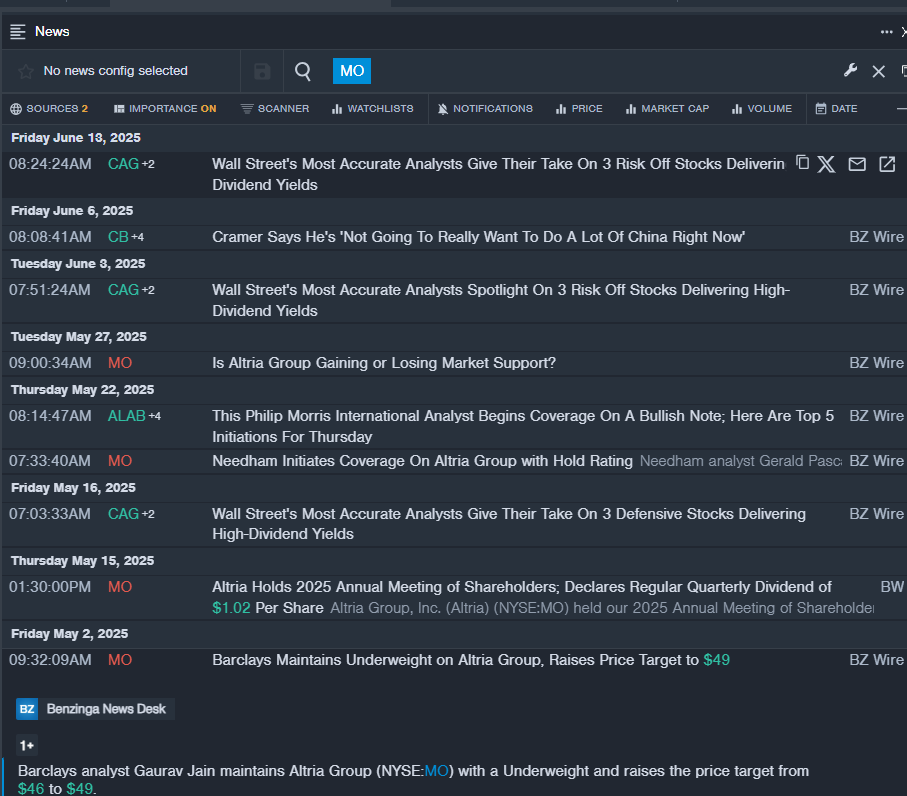Email the June 13 CAG headline

[x=857, y=164]
